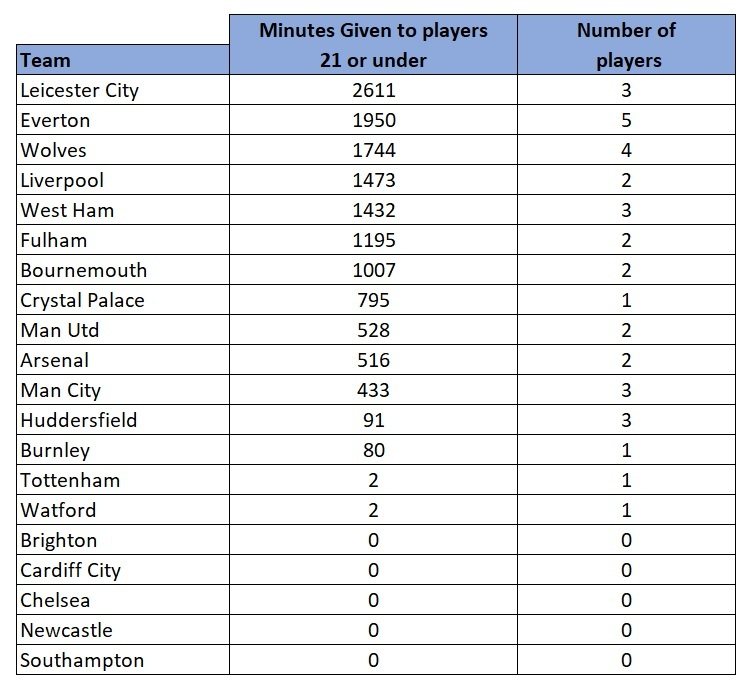The height and width of the screenshot is (684, 749).
Task: Click the Number of players header
Action: pos(628,45)
